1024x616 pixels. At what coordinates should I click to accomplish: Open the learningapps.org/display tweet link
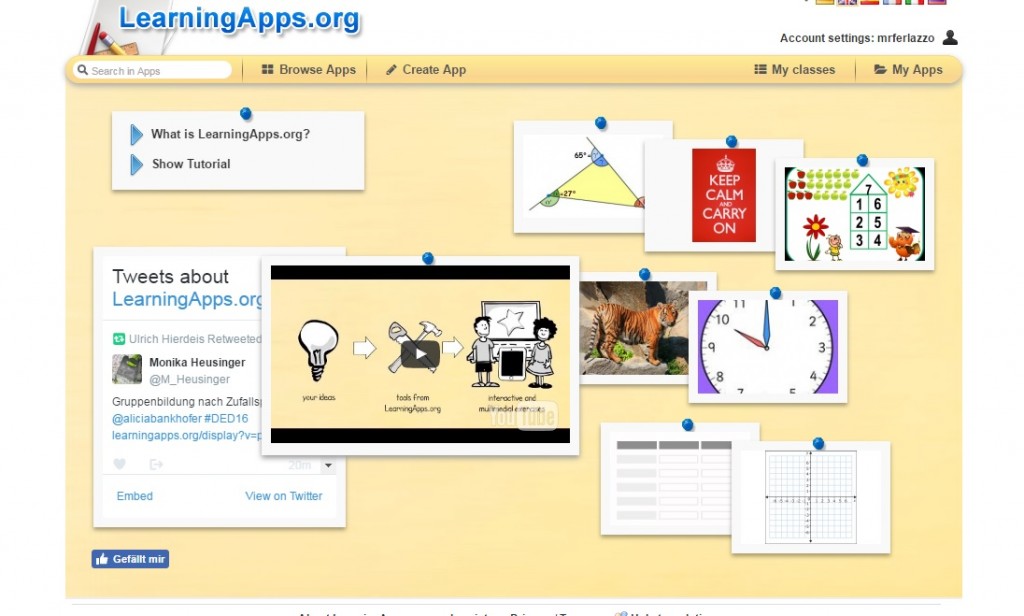tap(187, 435)
